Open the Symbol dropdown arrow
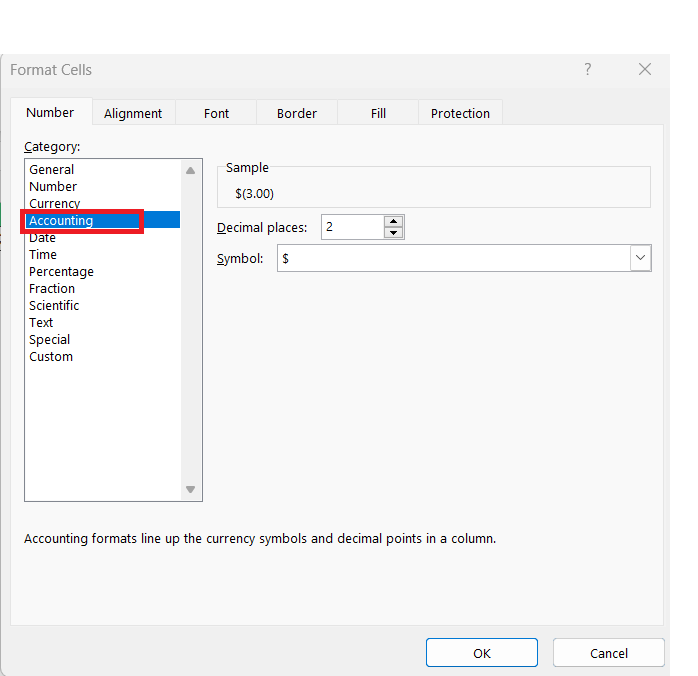The image size is (698, 676). [x=641, y=258]
